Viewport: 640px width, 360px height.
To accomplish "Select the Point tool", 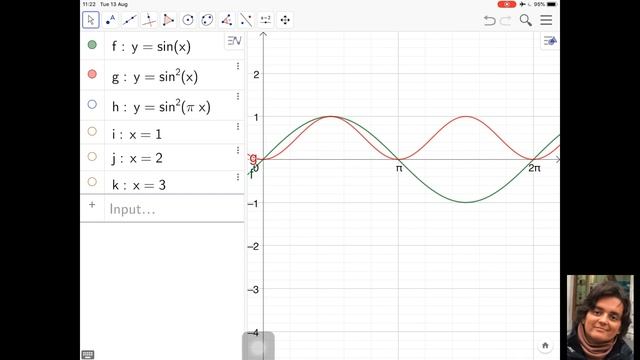I will coord(110,20).
